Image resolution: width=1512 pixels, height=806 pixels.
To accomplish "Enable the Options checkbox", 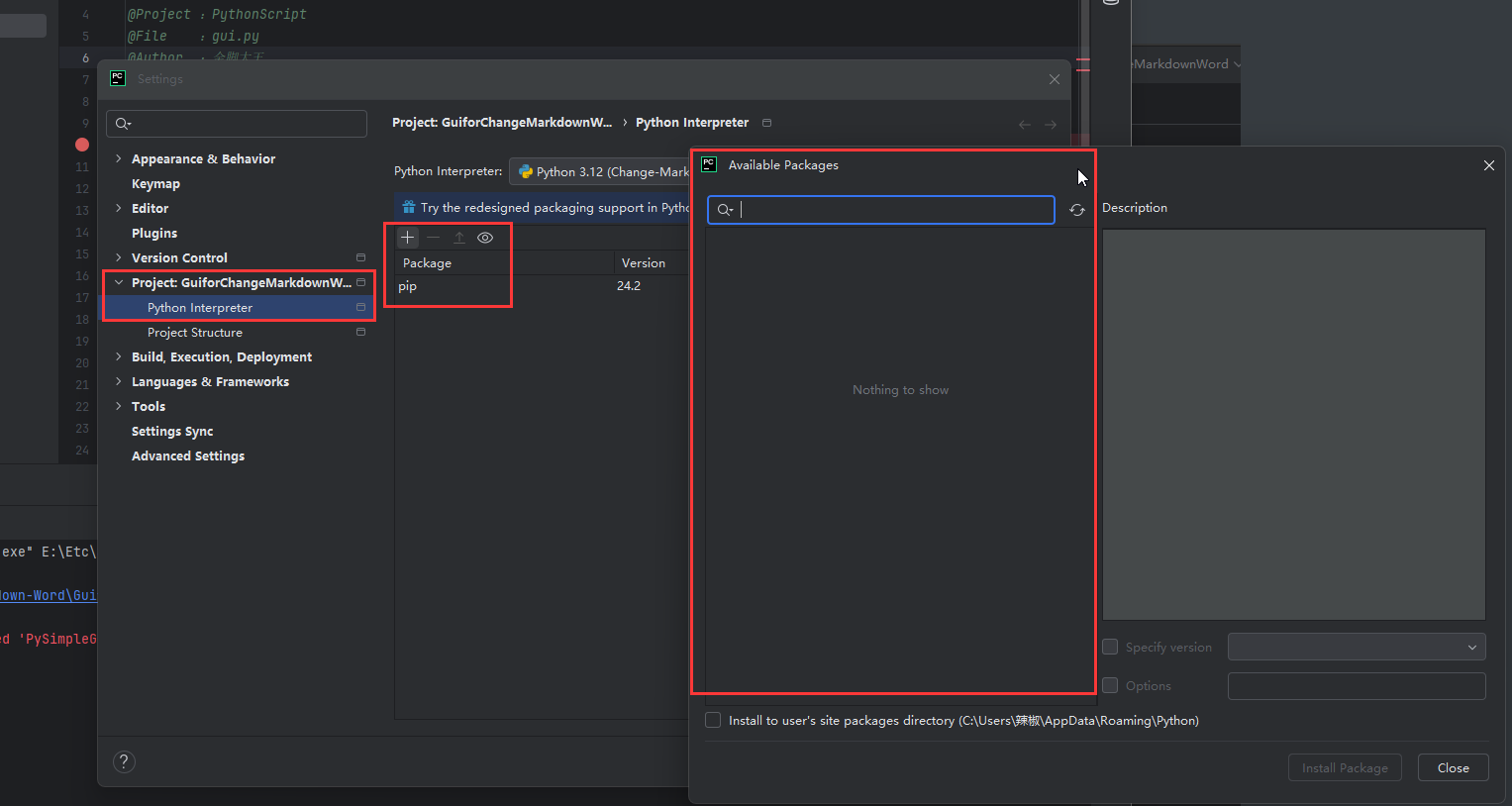I will click(x=1110, y=685).
